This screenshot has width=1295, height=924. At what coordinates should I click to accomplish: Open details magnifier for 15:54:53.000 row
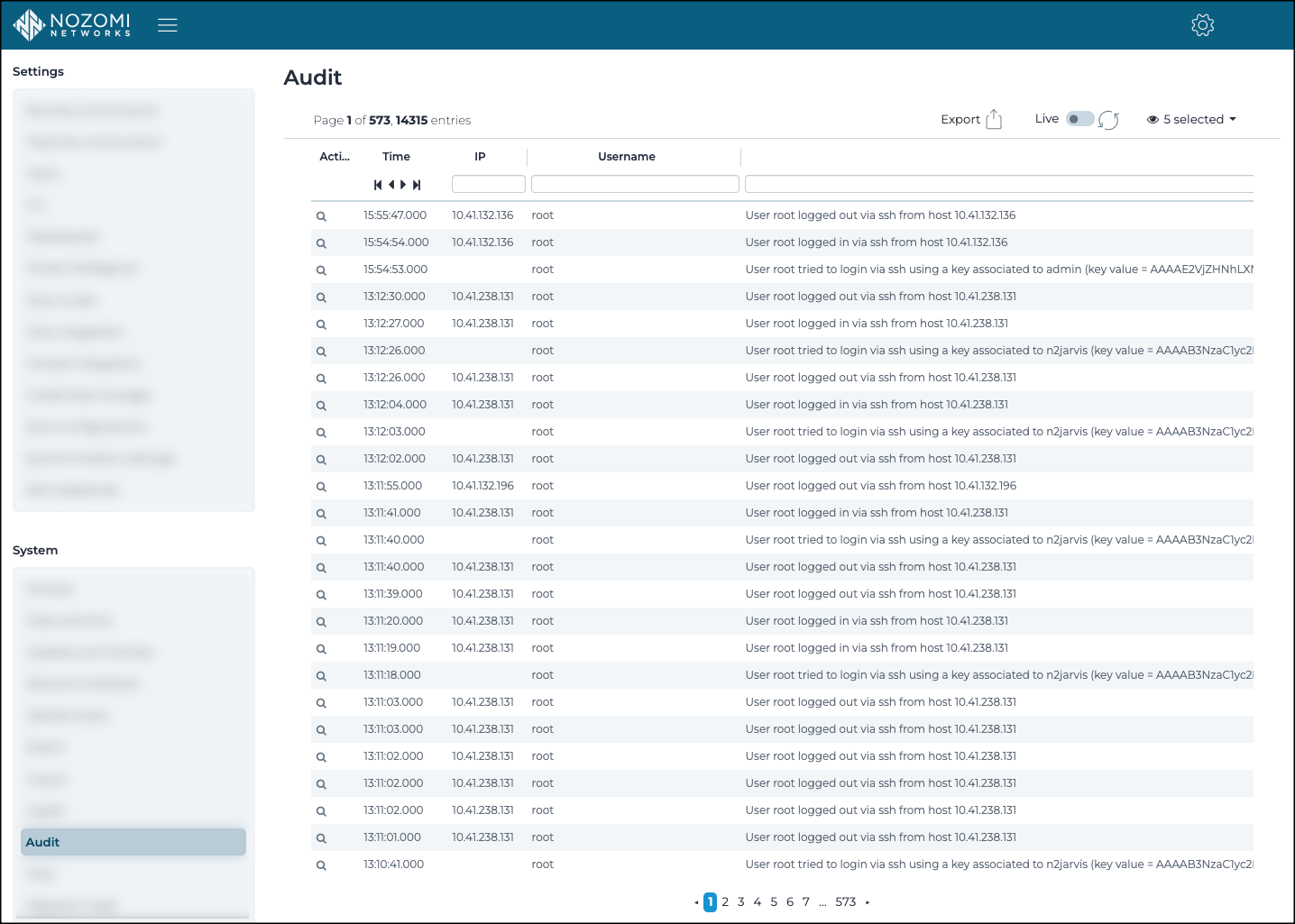pyautogui.click(x=321, y=270)
